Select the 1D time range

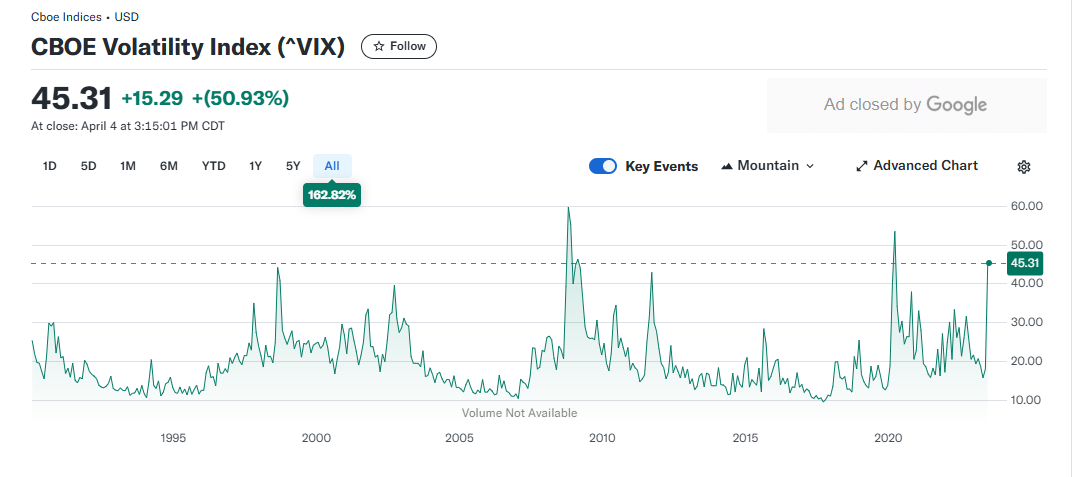pos(49,166)
